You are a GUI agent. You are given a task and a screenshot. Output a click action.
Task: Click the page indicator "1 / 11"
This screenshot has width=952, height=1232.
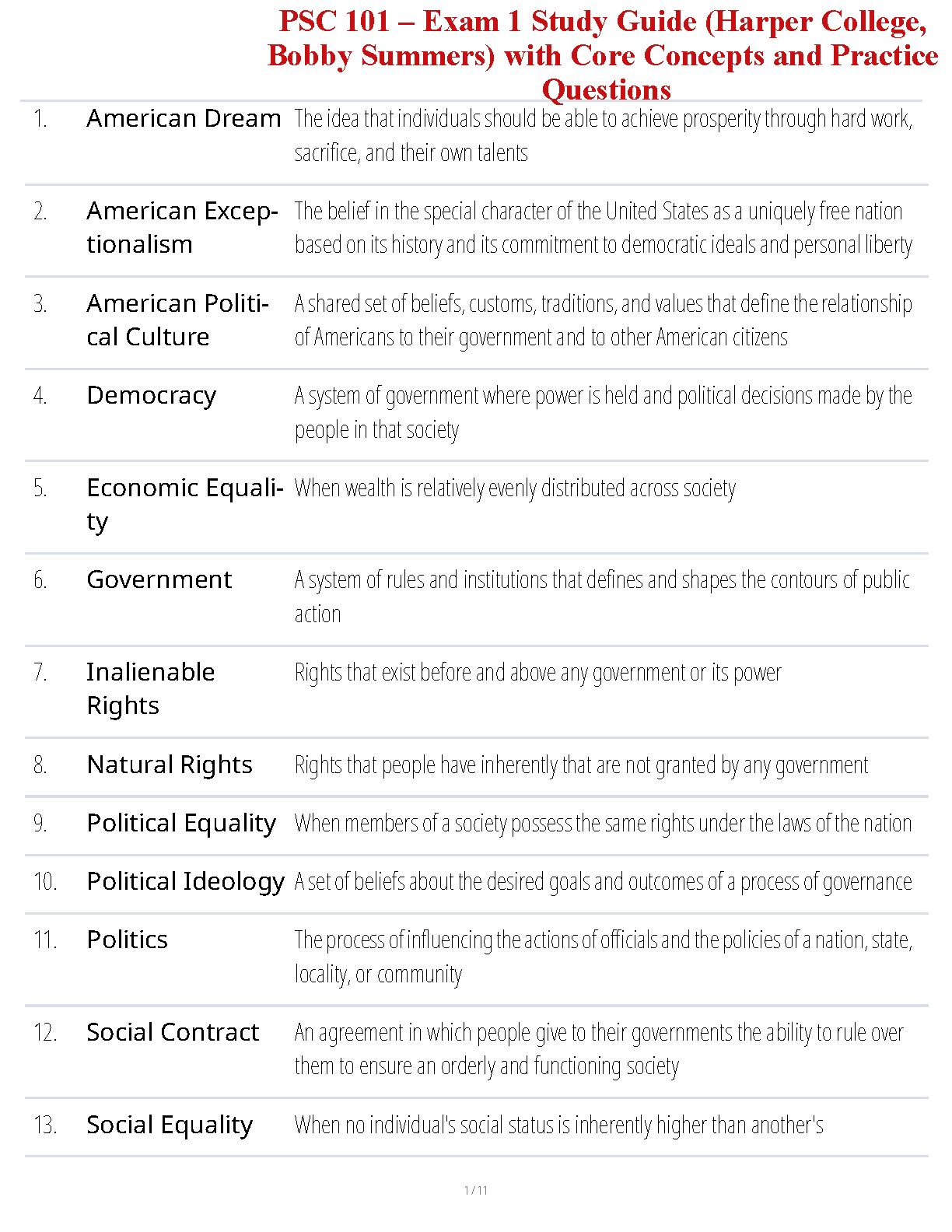[475, 1190]
